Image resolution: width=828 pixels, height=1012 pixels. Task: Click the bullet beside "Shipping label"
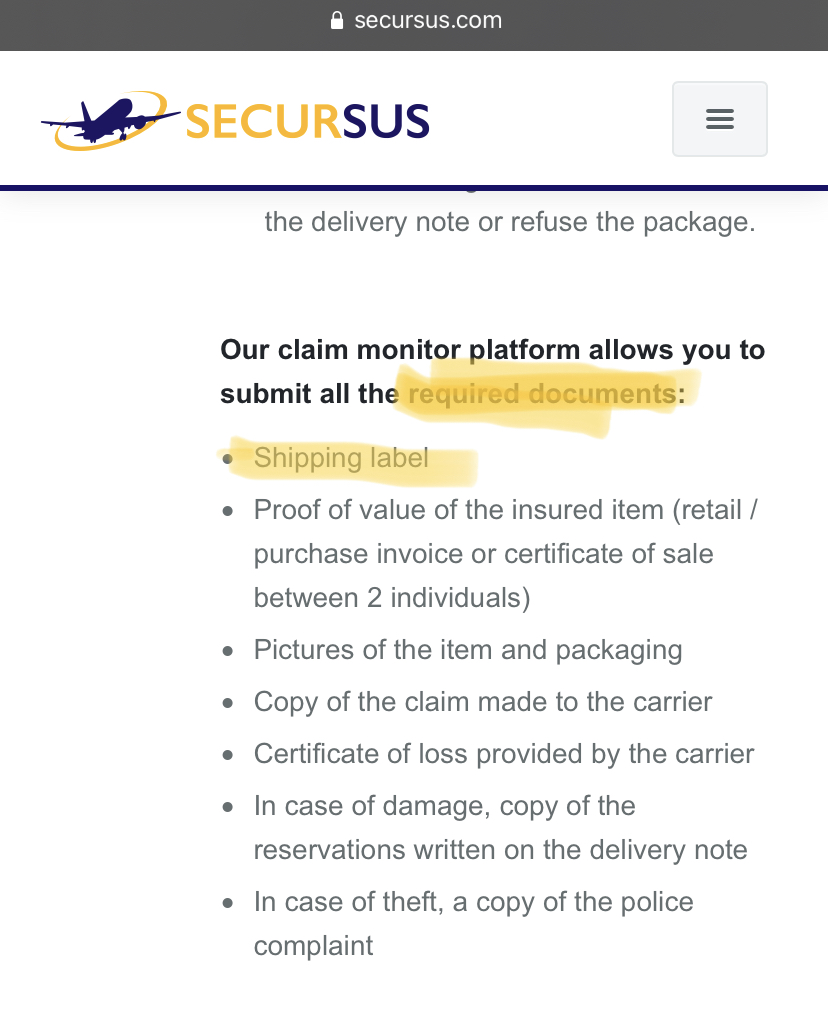coord(229,459)
